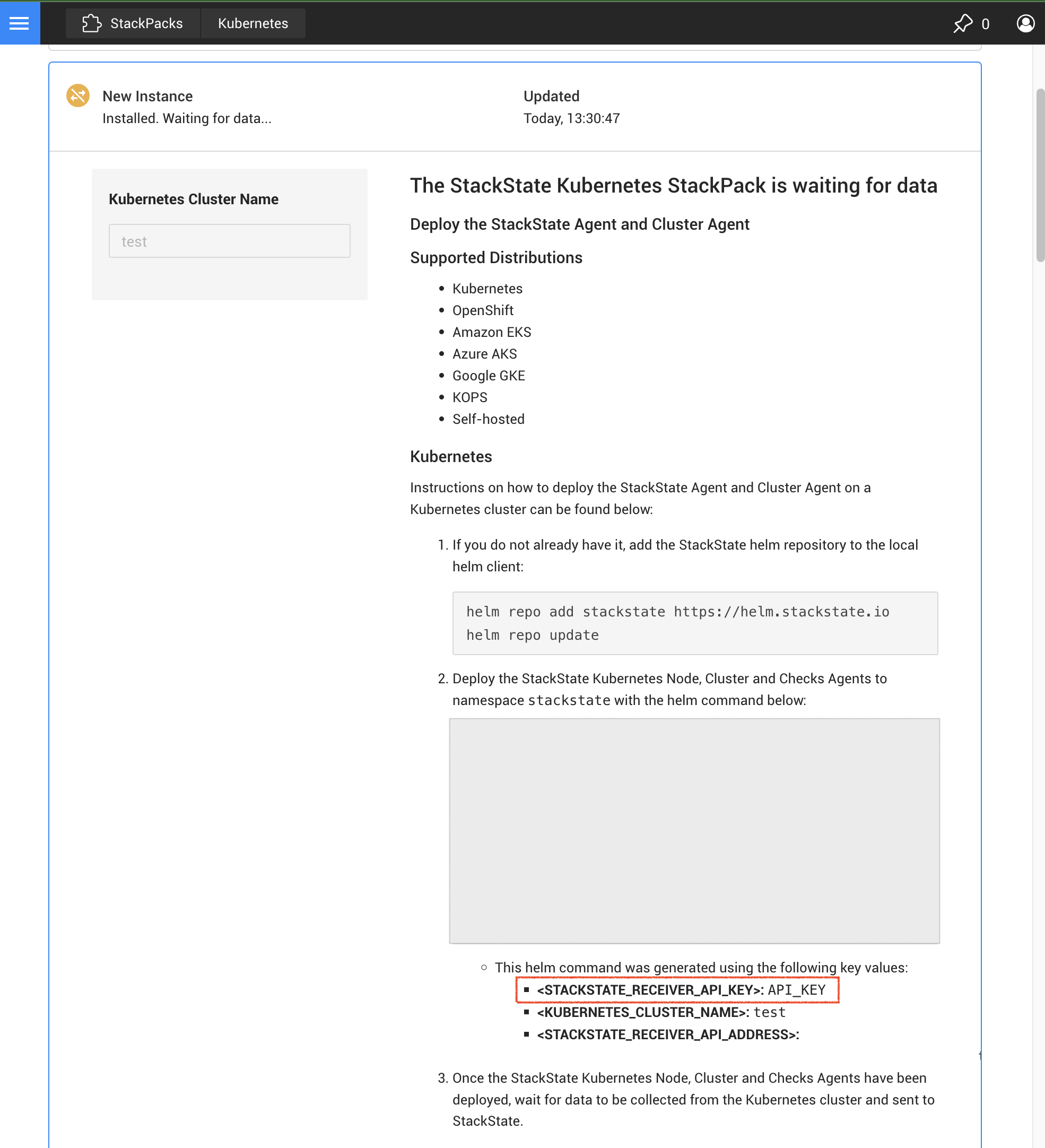Image resolution: width=1045 pixels, height=1148 pixels.
Task: Click the 'helm repo update' line
Action: point(532,635)
